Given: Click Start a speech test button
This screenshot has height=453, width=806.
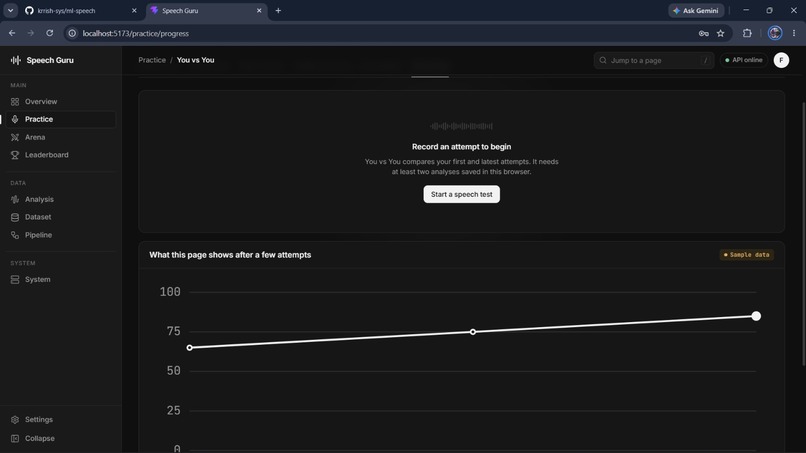Looking at the screenshot, I should click(461, 194).
